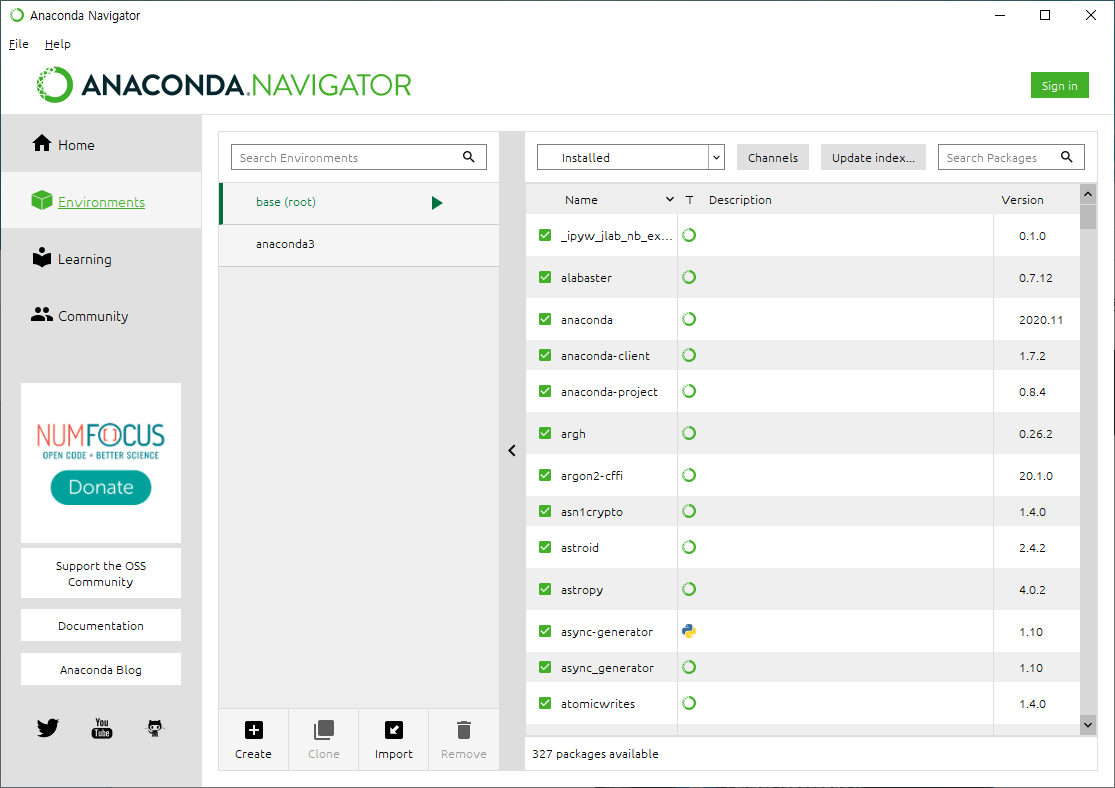Select the base (root) environment

pyautogui.click(x=359, y=203)
